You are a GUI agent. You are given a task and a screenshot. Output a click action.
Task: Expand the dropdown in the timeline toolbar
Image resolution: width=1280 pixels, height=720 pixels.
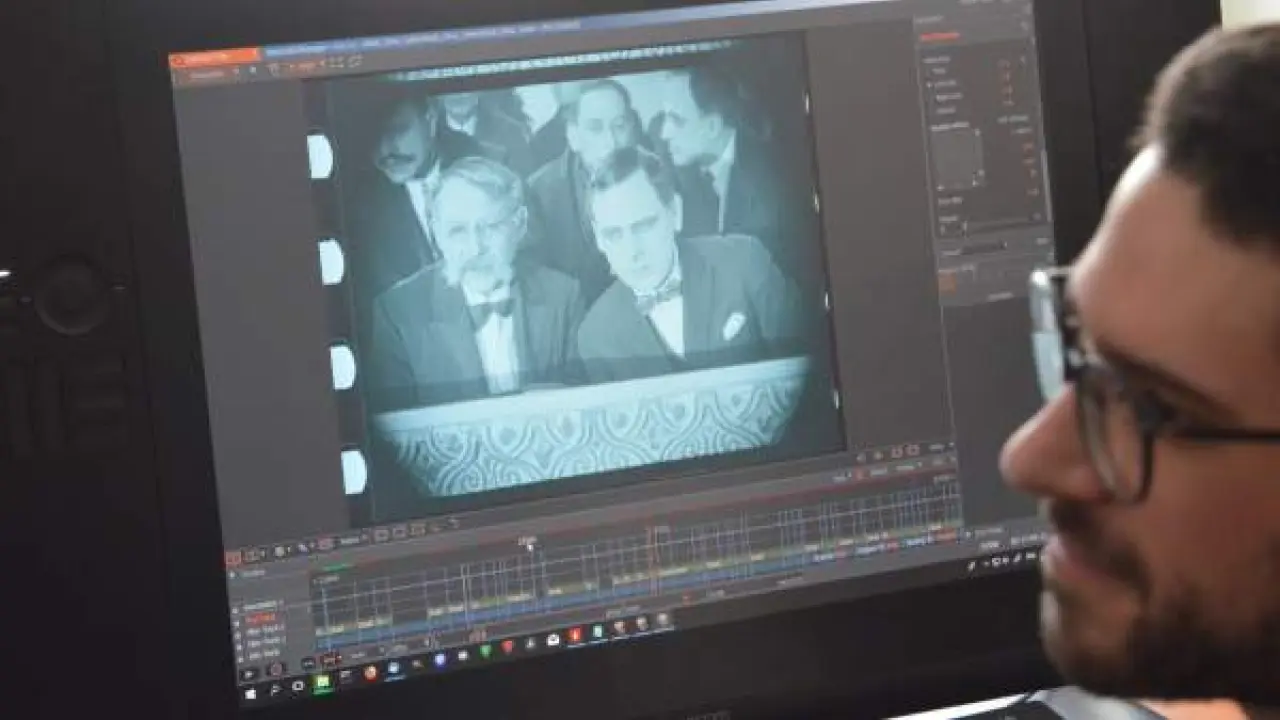click(x=350, y=541)
